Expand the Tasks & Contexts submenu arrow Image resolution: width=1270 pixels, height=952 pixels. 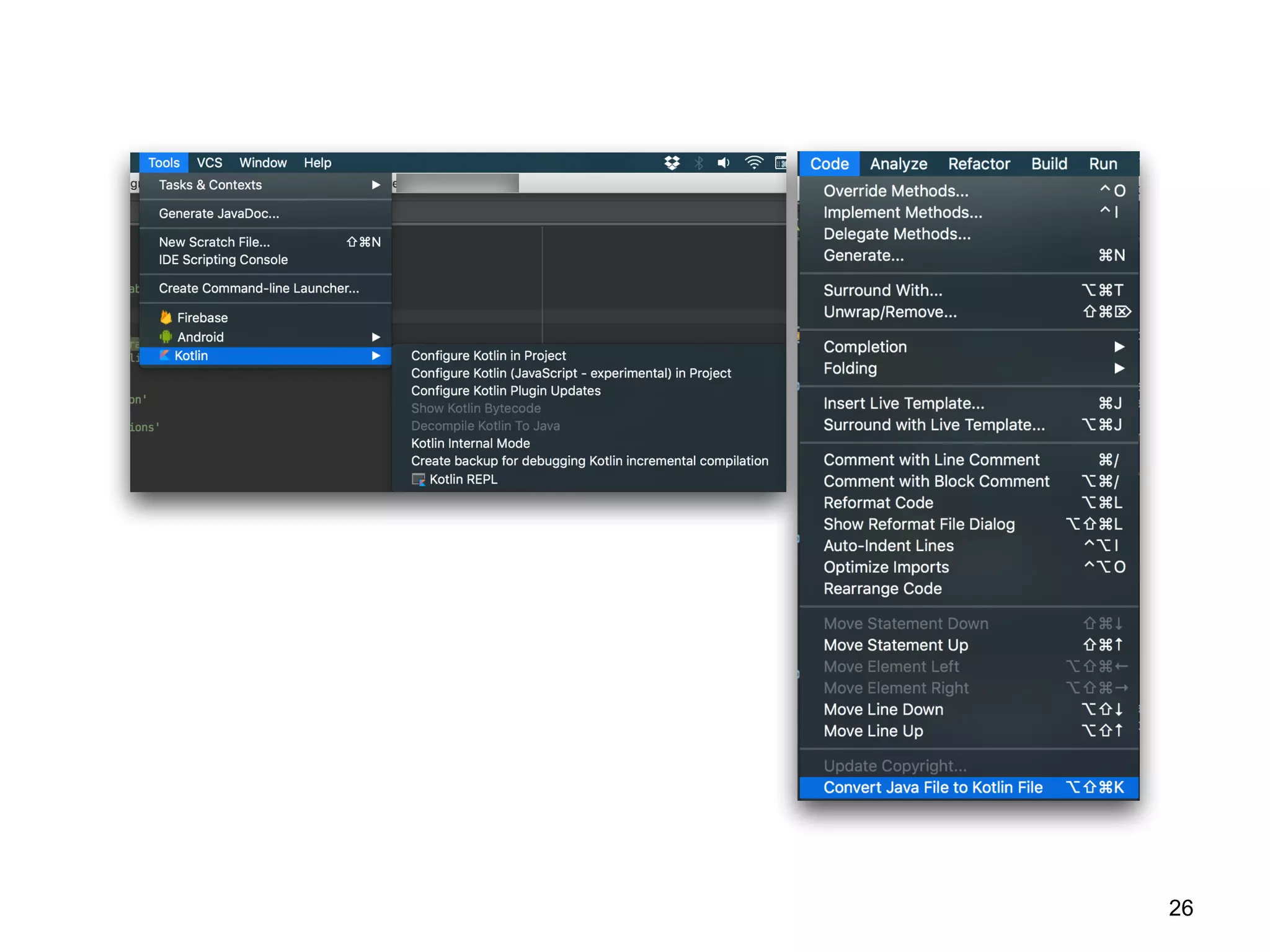(376, 185)
